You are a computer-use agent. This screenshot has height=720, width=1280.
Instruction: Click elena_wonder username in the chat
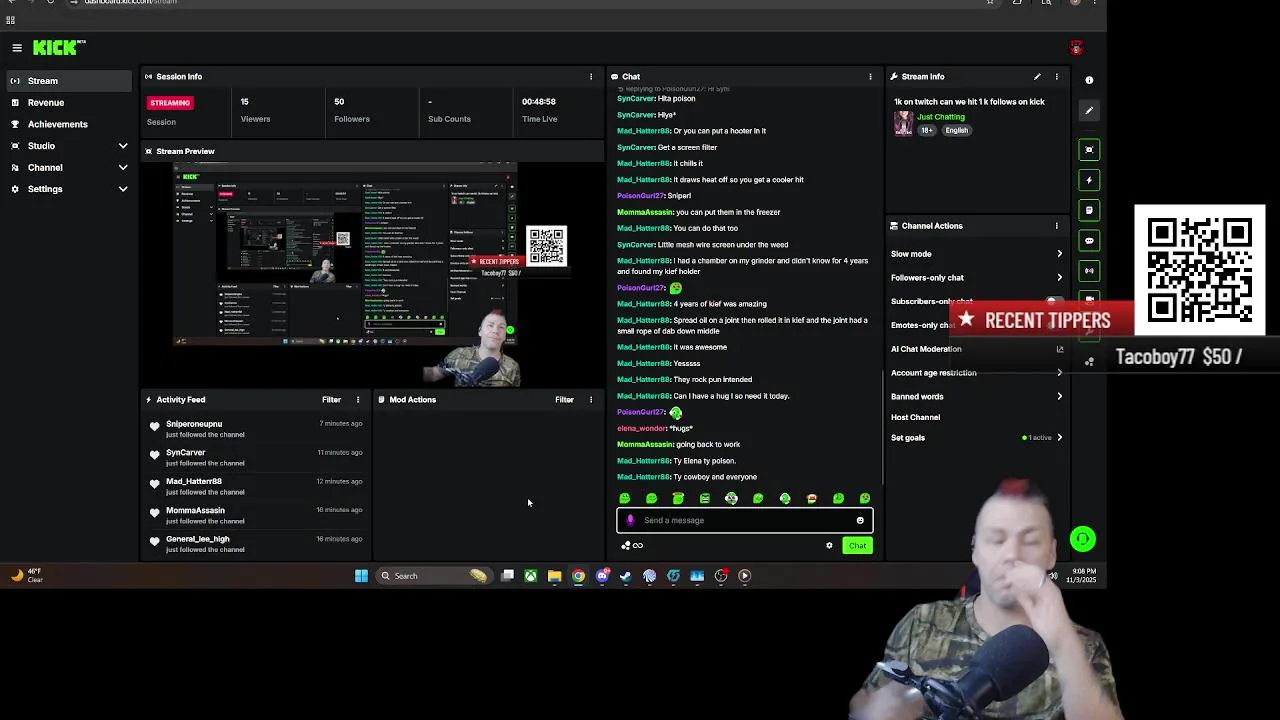click(x=641, y=428)
